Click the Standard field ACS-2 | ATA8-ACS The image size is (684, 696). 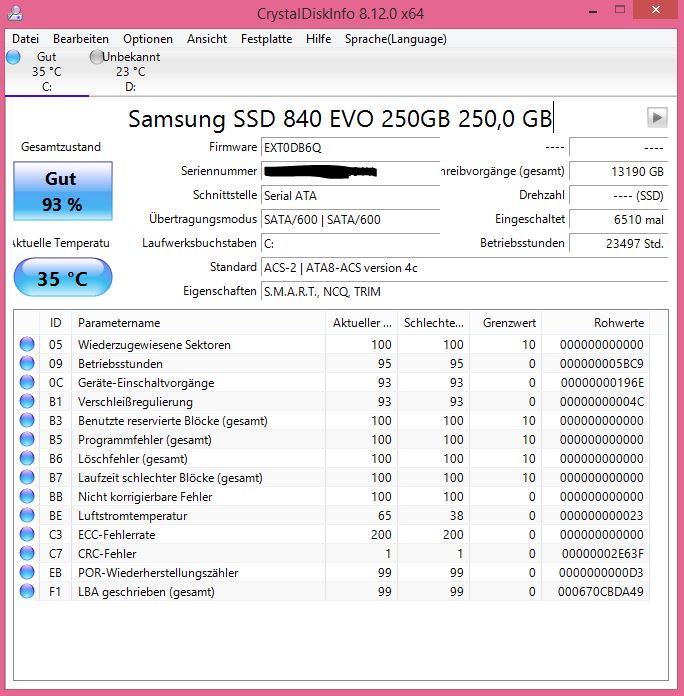(464, 268)
